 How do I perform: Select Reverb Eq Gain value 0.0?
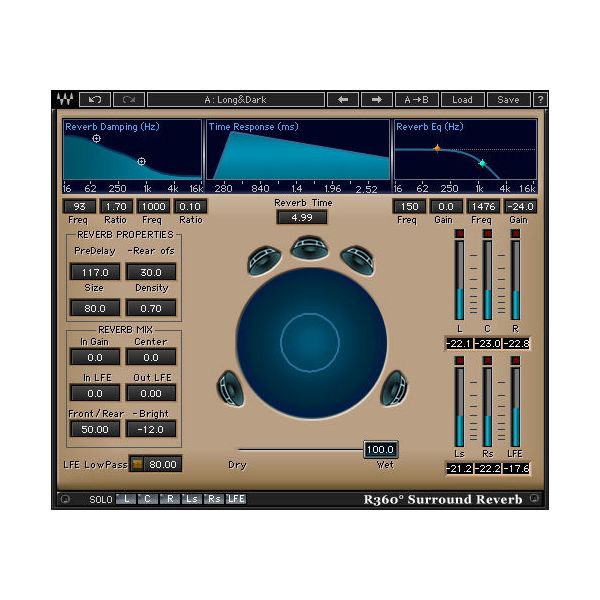446,206
